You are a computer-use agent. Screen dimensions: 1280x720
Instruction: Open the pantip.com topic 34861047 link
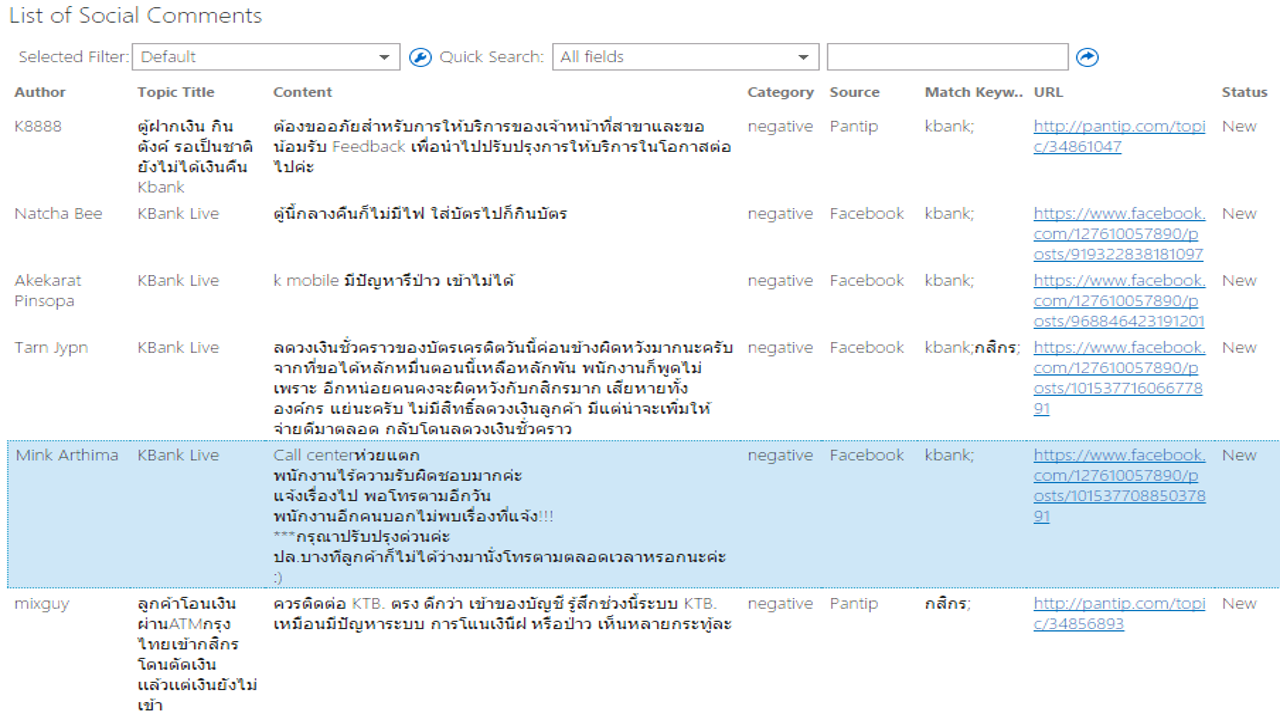(x=1119, y=136)
